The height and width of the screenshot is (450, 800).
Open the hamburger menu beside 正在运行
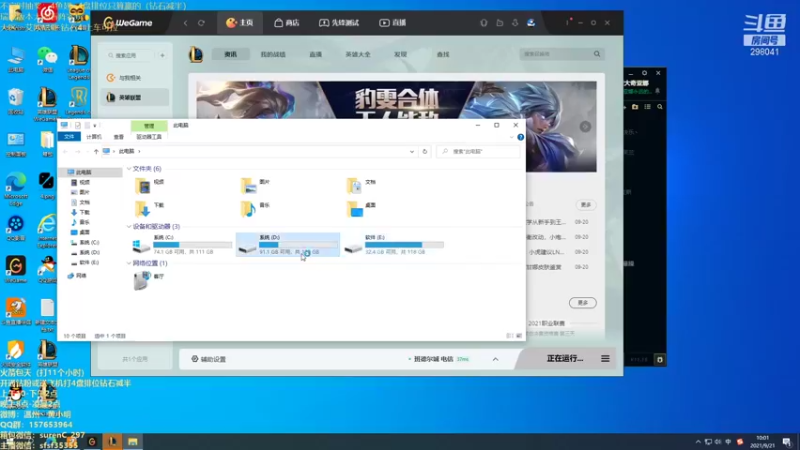(x=605, y=359)
